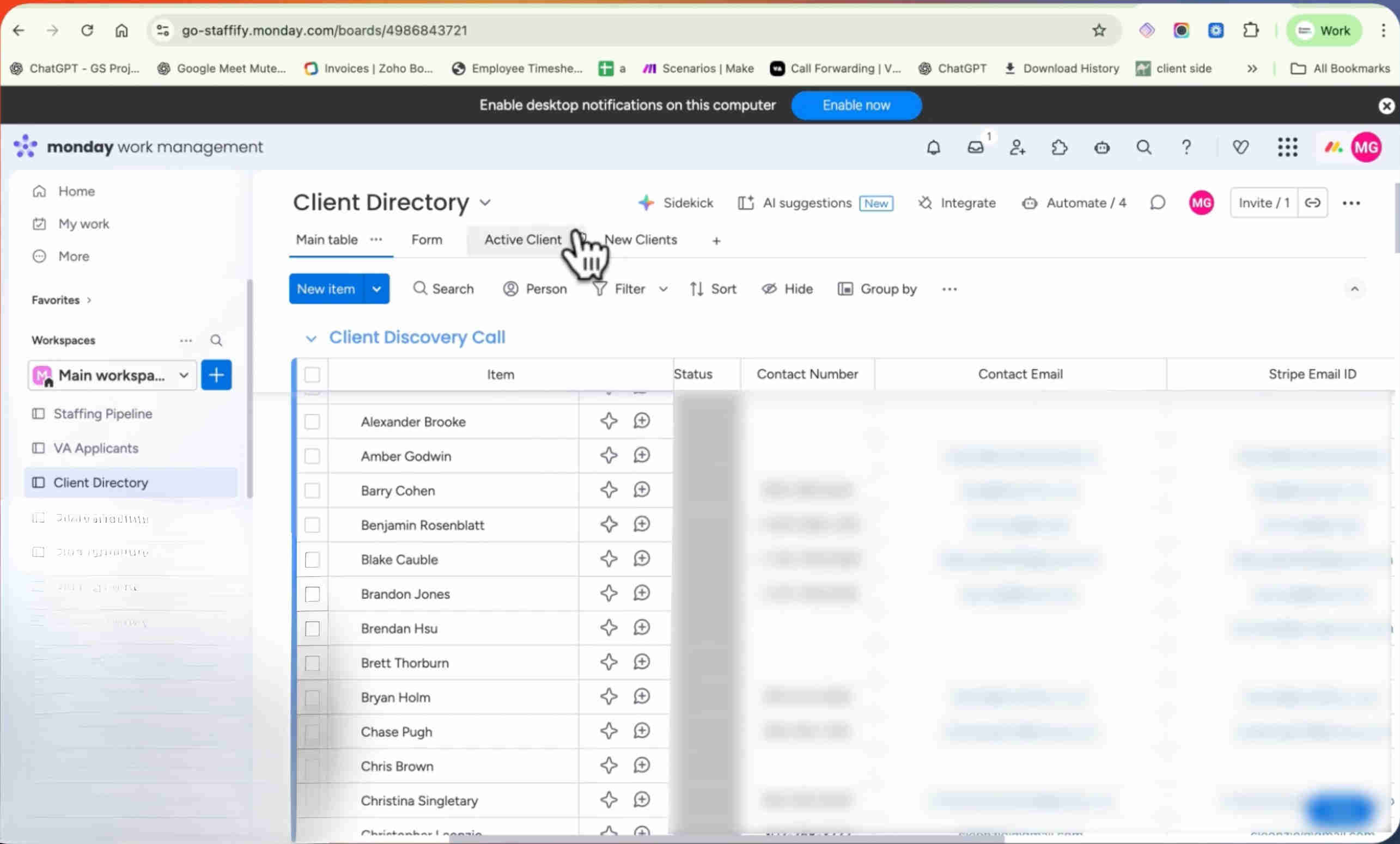Select all items with the header checkbox
Image resolution: width=1400 pixels, height=844 pixels.
tap(312, 374)
